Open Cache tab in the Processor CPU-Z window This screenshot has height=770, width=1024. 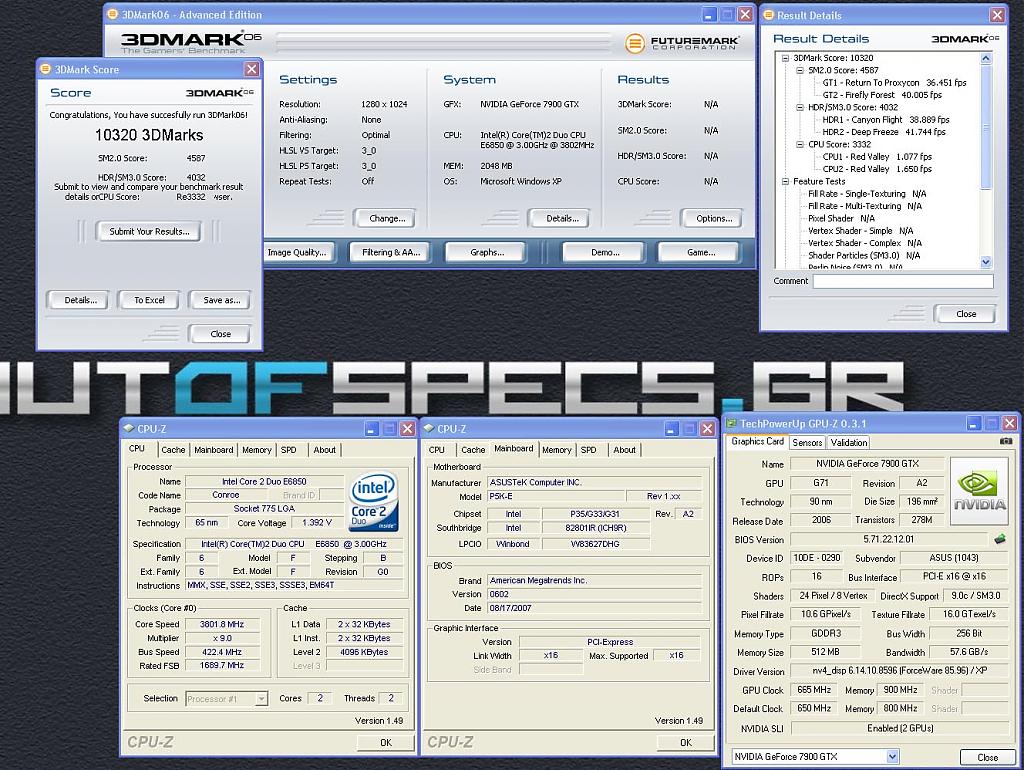(173, 450)
